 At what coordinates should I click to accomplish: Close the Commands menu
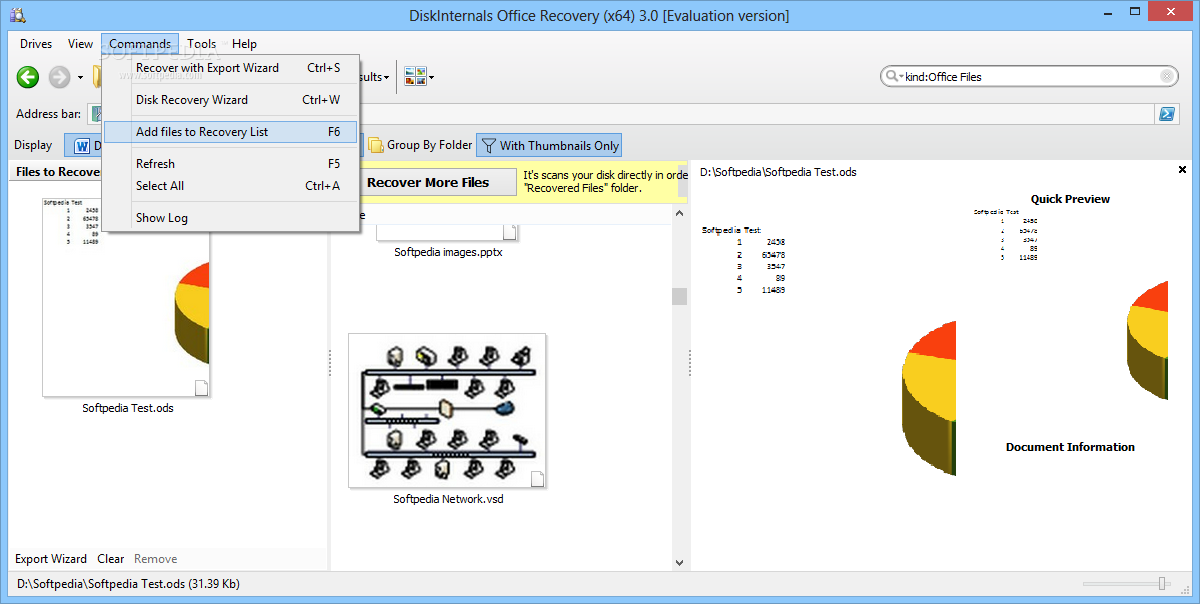coord(140,44)
